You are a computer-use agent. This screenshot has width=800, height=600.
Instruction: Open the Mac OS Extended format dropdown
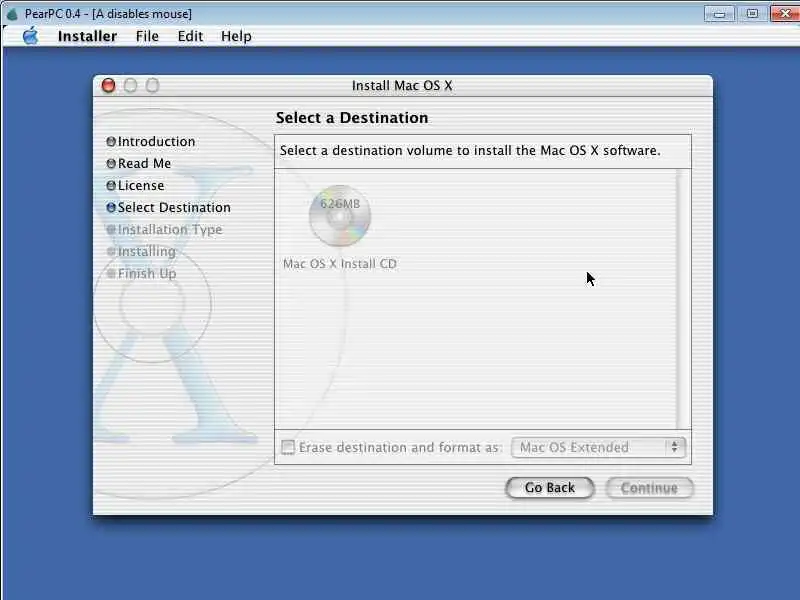[598, 447]
